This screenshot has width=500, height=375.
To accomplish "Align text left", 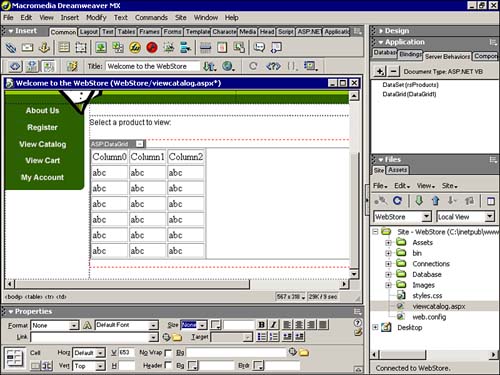I will [x=287, y=325].
